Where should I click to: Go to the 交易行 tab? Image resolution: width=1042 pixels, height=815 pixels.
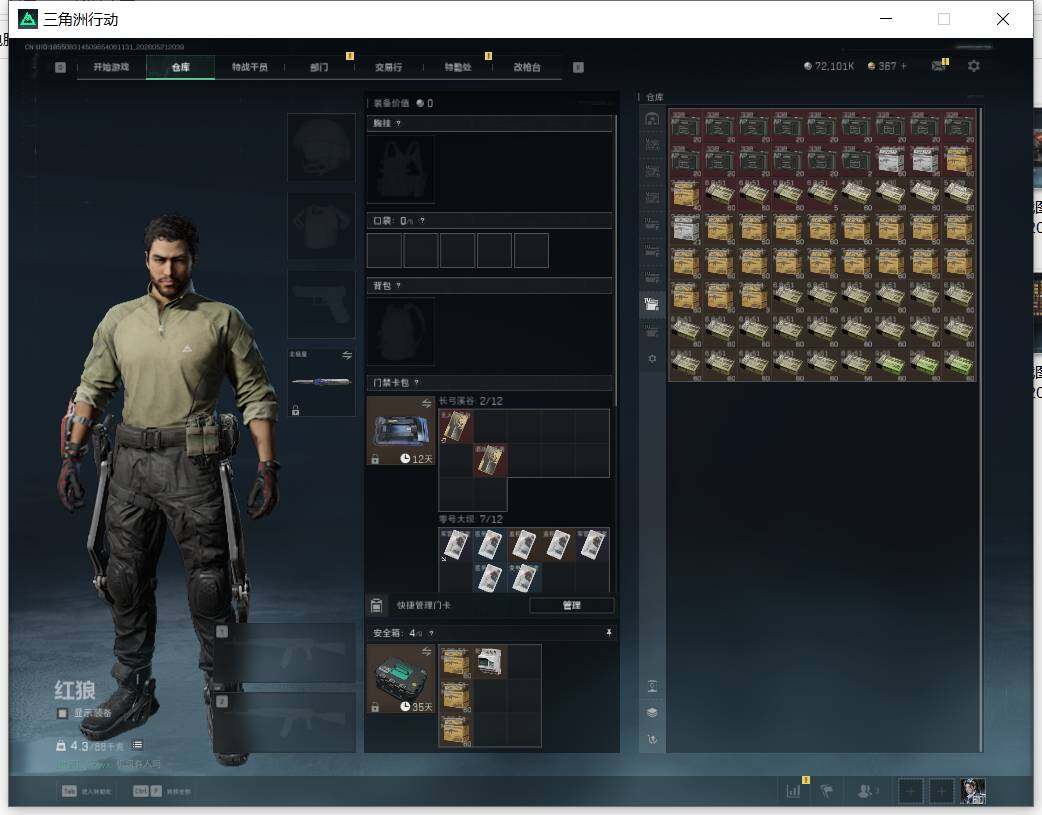click(x=388, y=67)
